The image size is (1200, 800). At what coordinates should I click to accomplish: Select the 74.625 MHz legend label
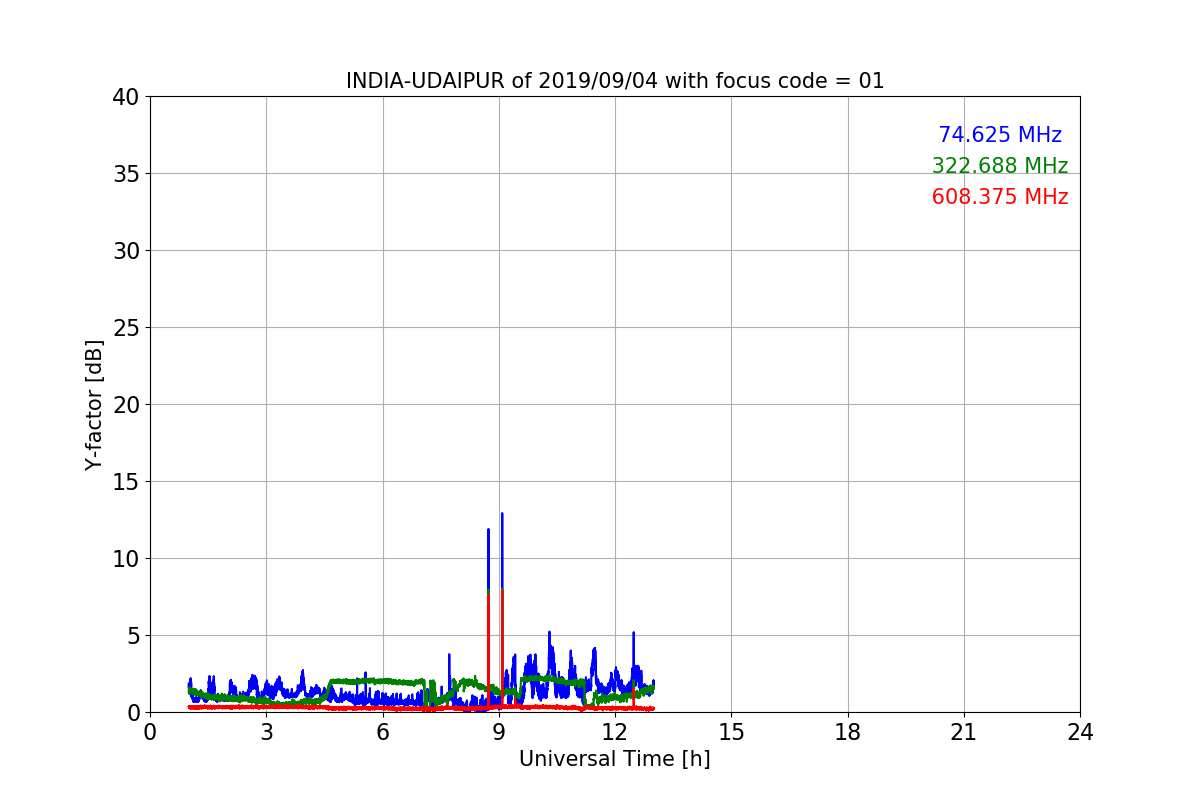(1000, 135)
